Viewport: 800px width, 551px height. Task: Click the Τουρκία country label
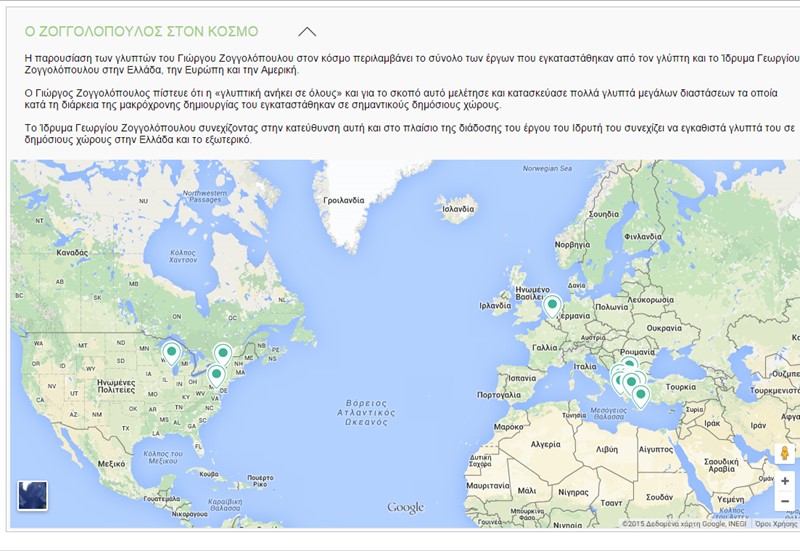(x=680, y=386)
